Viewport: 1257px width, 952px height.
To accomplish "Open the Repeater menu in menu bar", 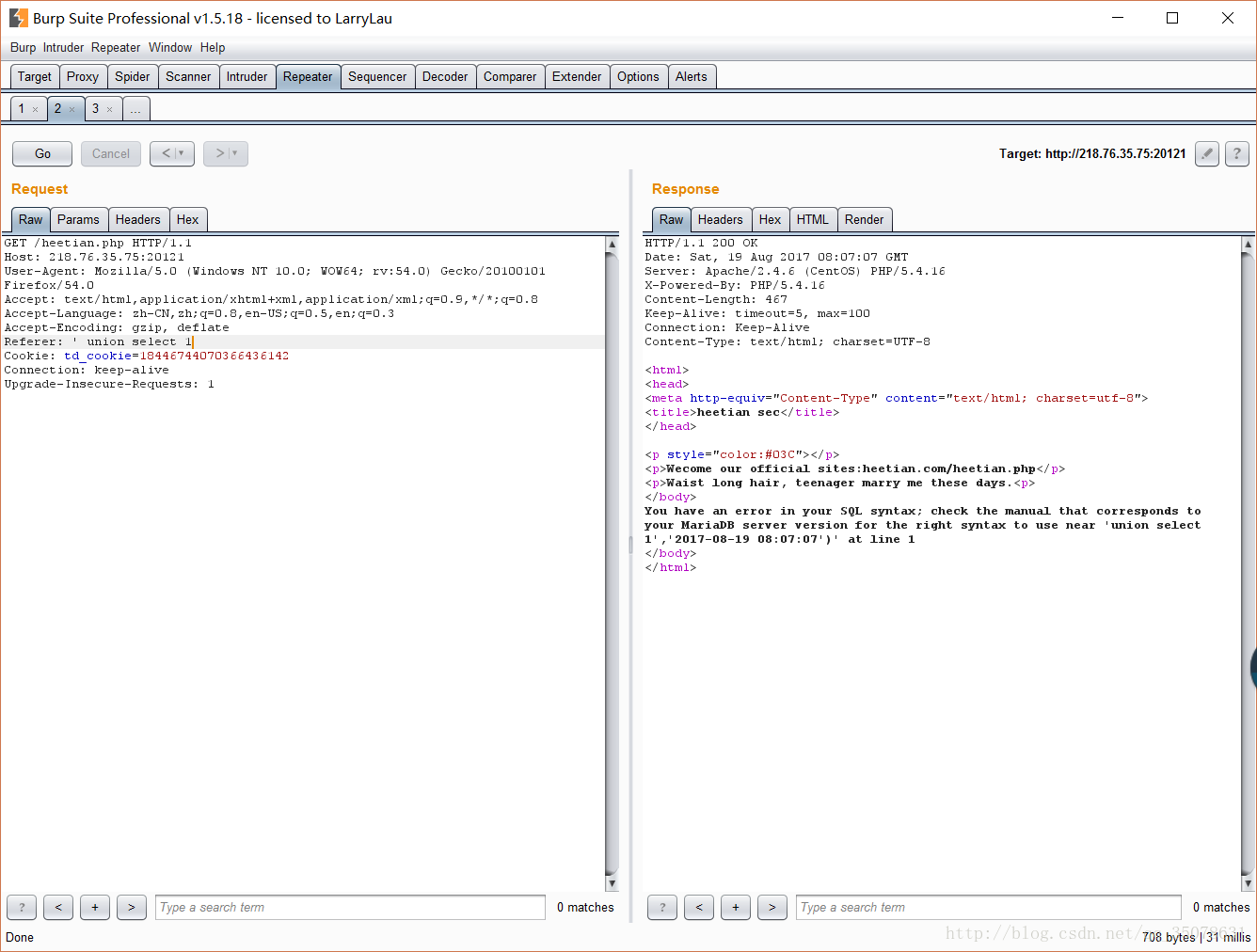I will pos(116,48).
